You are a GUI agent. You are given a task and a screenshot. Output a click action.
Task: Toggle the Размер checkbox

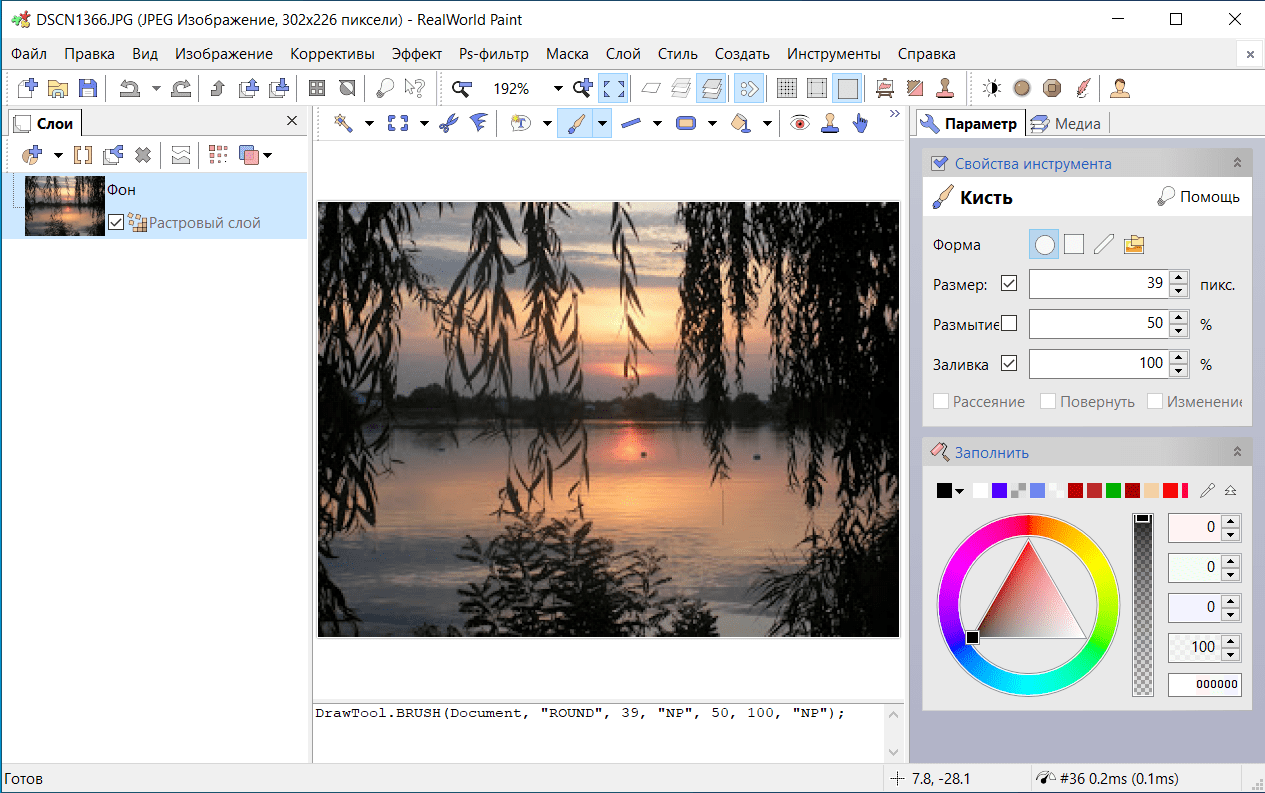coord(1008,284)
